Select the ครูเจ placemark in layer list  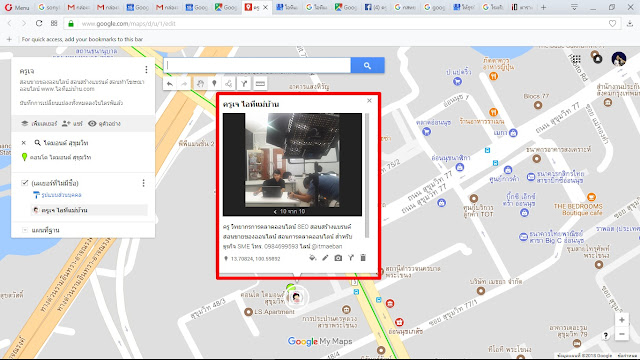coord(89,210)
